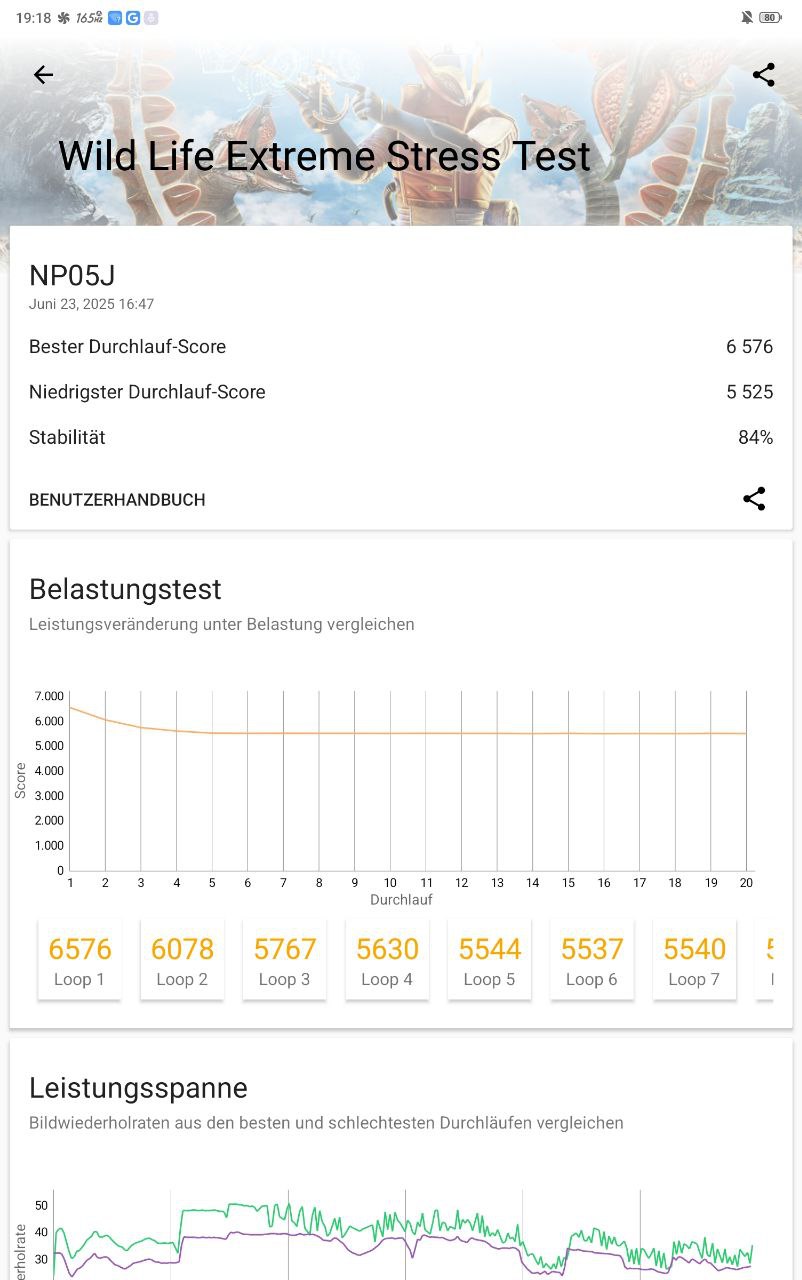This screenshot has height=1280, width=802.
Task: Tap the title Wild Life Extreme Stress Test
Action: (x=324, y=157)
